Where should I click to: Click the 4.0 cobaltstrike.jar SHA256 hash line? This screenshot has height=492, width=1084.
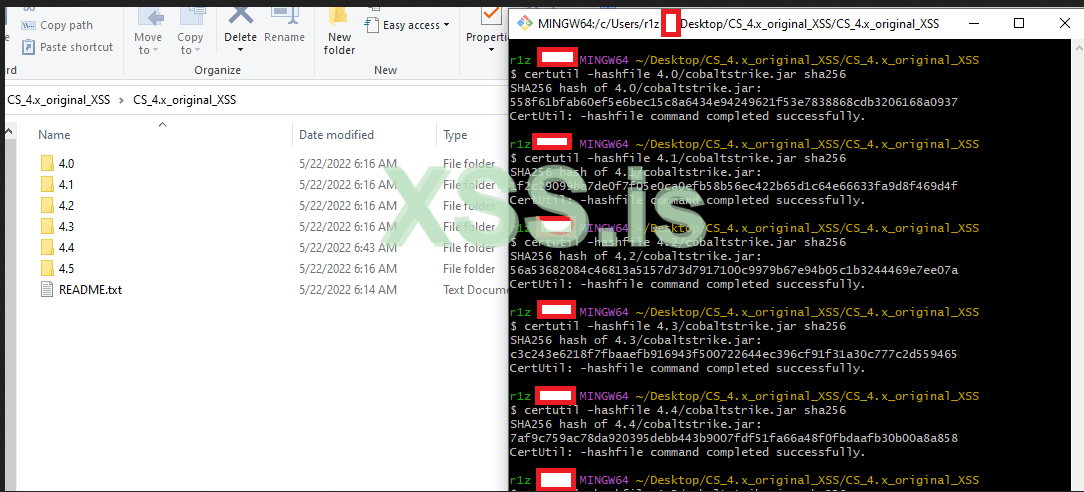tap(733, 102)
